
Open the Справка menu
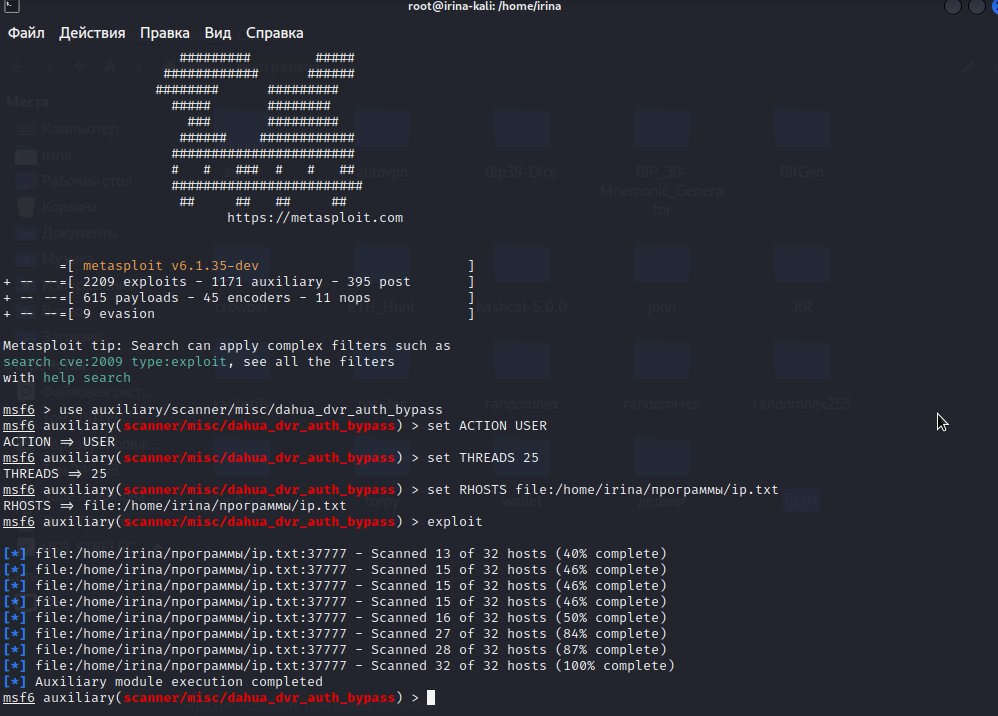[274, 33]
